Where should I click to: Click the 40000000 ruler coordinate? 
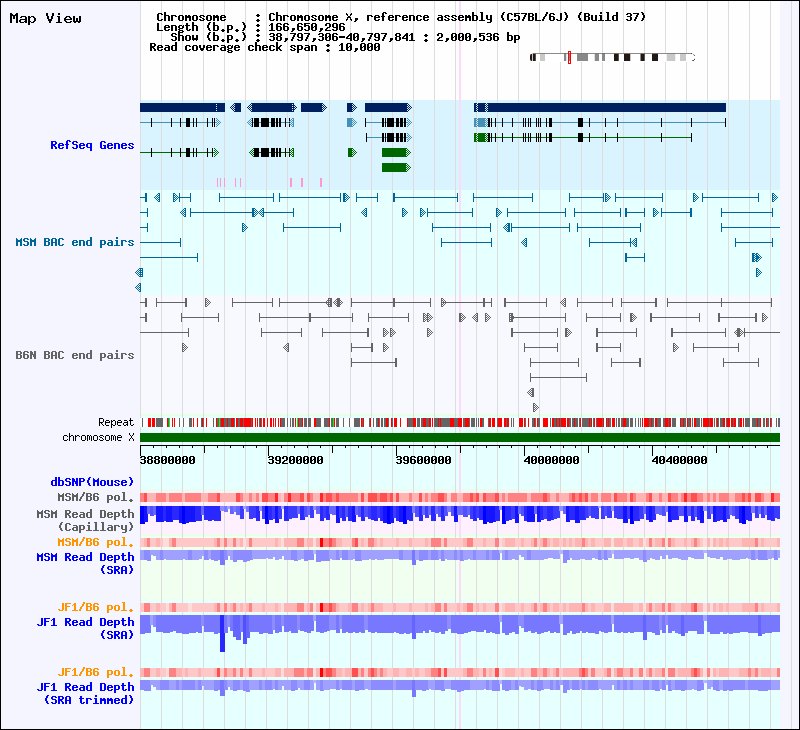coord(552,460)
